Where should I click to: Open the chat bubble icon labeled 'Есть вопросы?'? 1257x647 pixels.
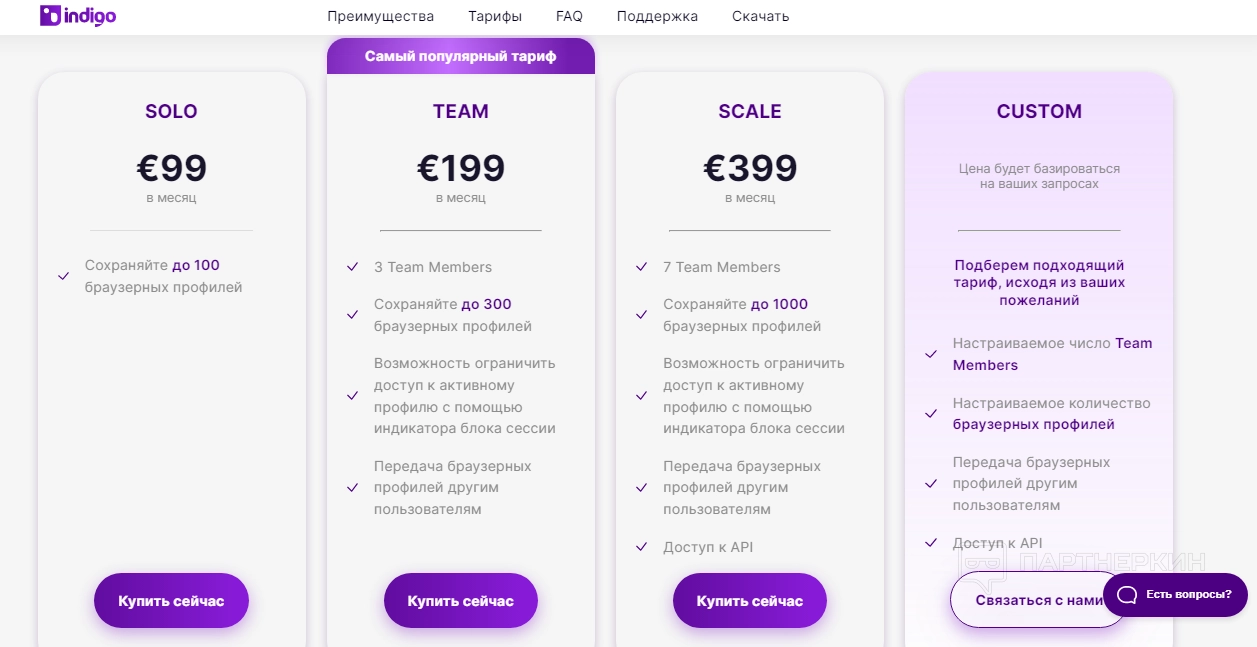tap(1127, 595)
